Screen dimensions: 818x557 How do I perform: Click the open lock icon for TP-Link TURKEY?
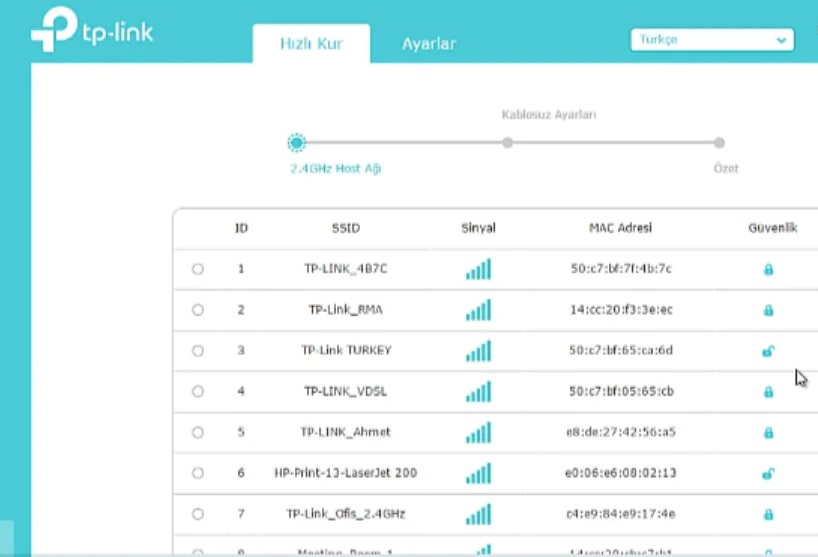768,351
